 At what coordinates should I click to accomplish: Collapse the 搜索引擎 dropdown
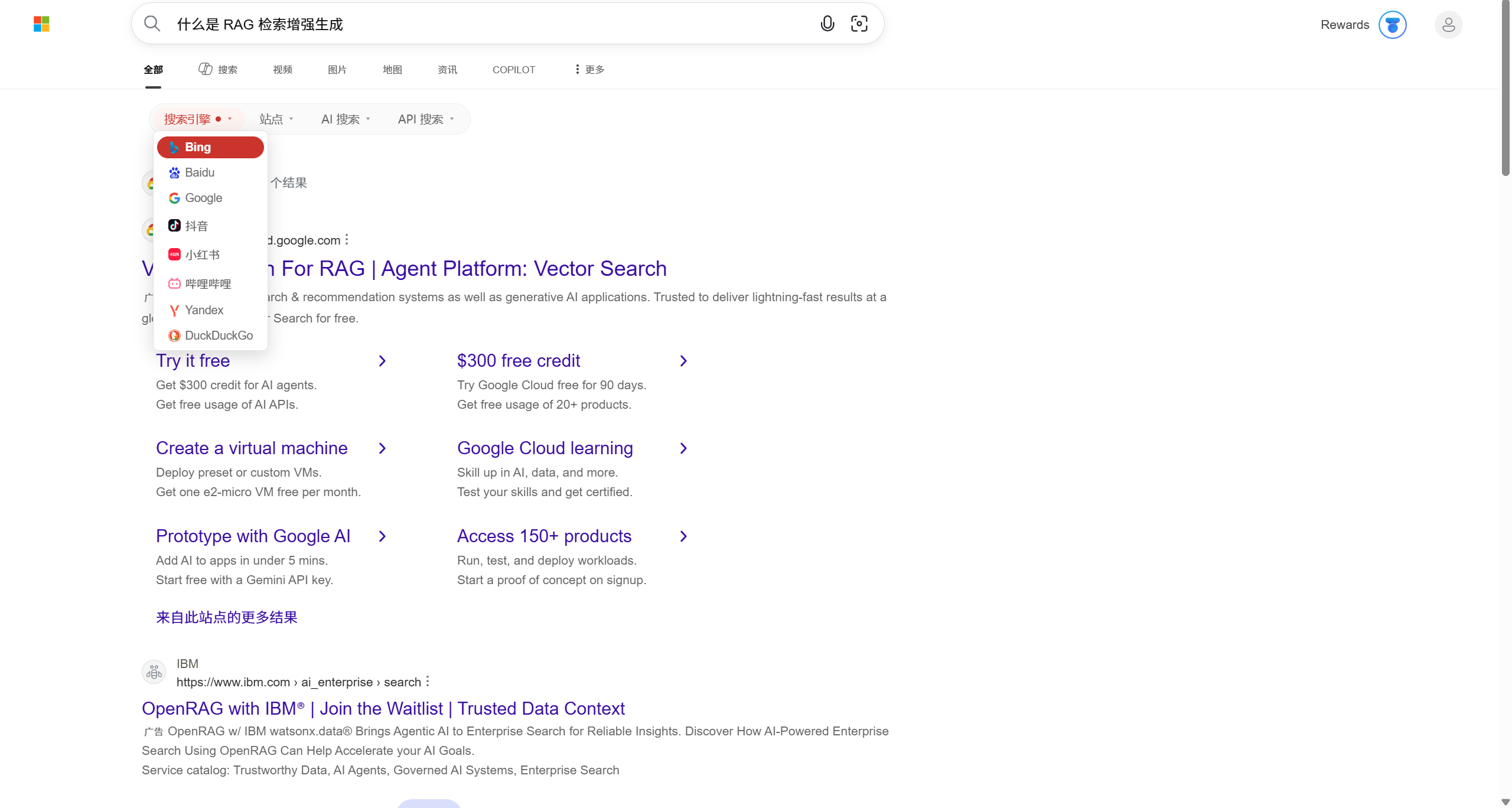[x=198, y=119]
